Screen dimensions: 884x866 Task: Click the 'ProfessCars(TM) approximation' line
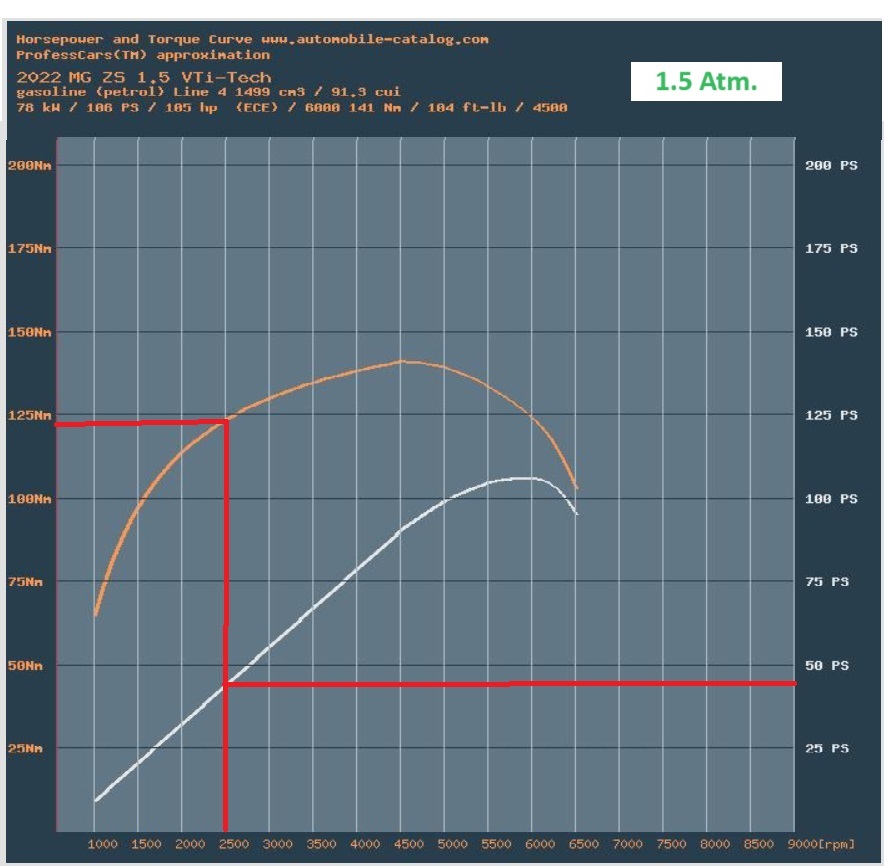(143, 55)
